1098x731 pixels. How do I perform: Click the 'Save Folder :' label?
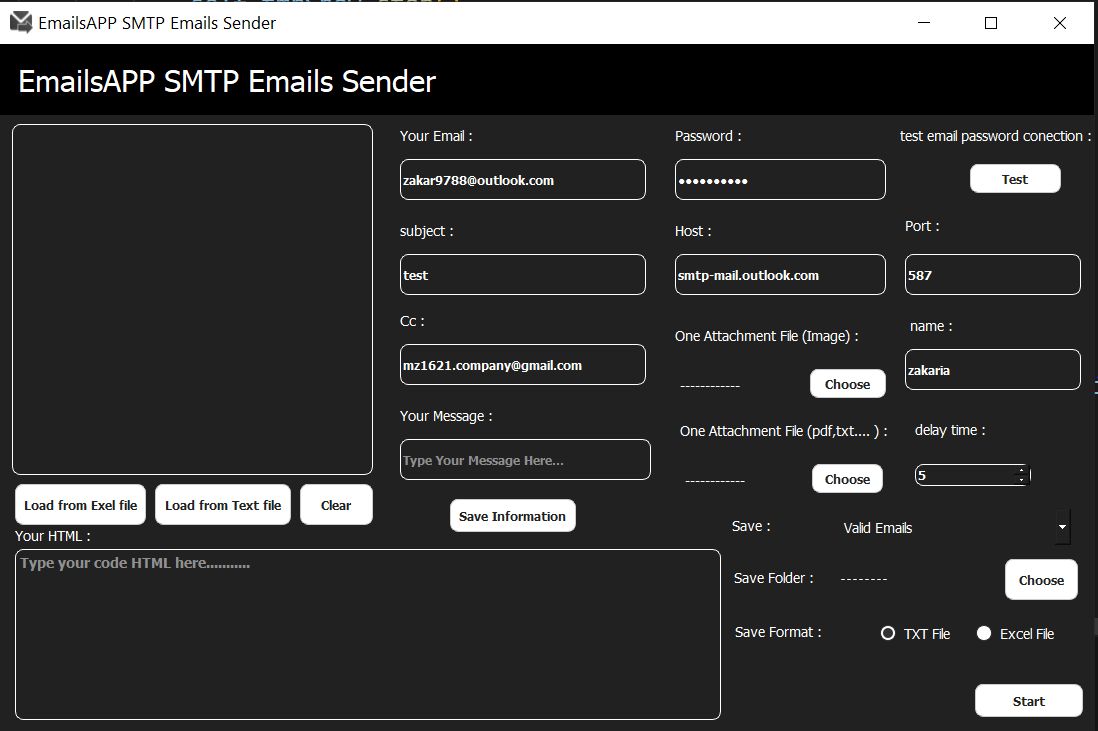tap(774, 578)
